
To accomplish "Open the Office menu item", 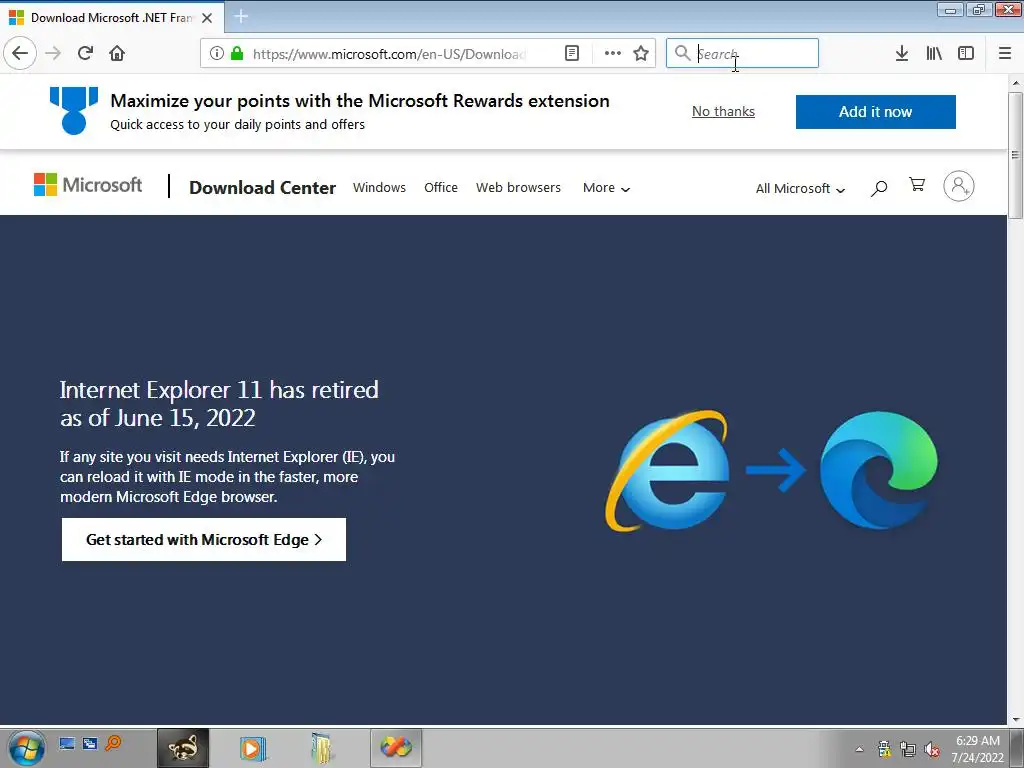I will pos(441,187).
